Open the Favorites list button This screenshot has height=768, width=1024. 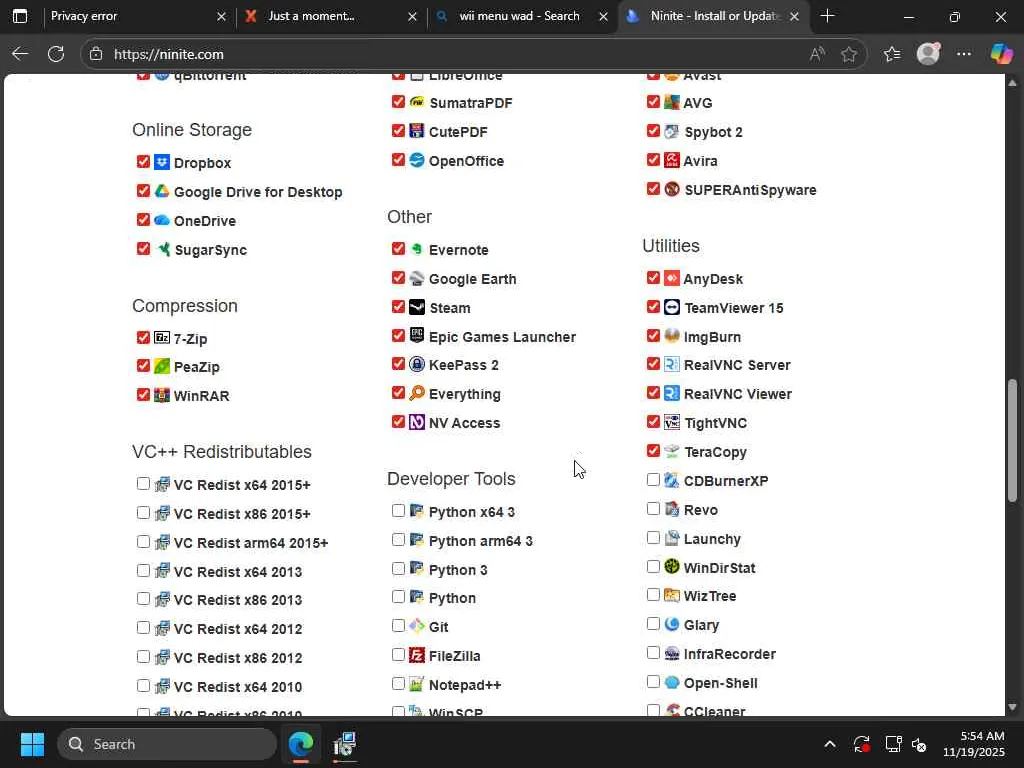[x=891, y=54]
